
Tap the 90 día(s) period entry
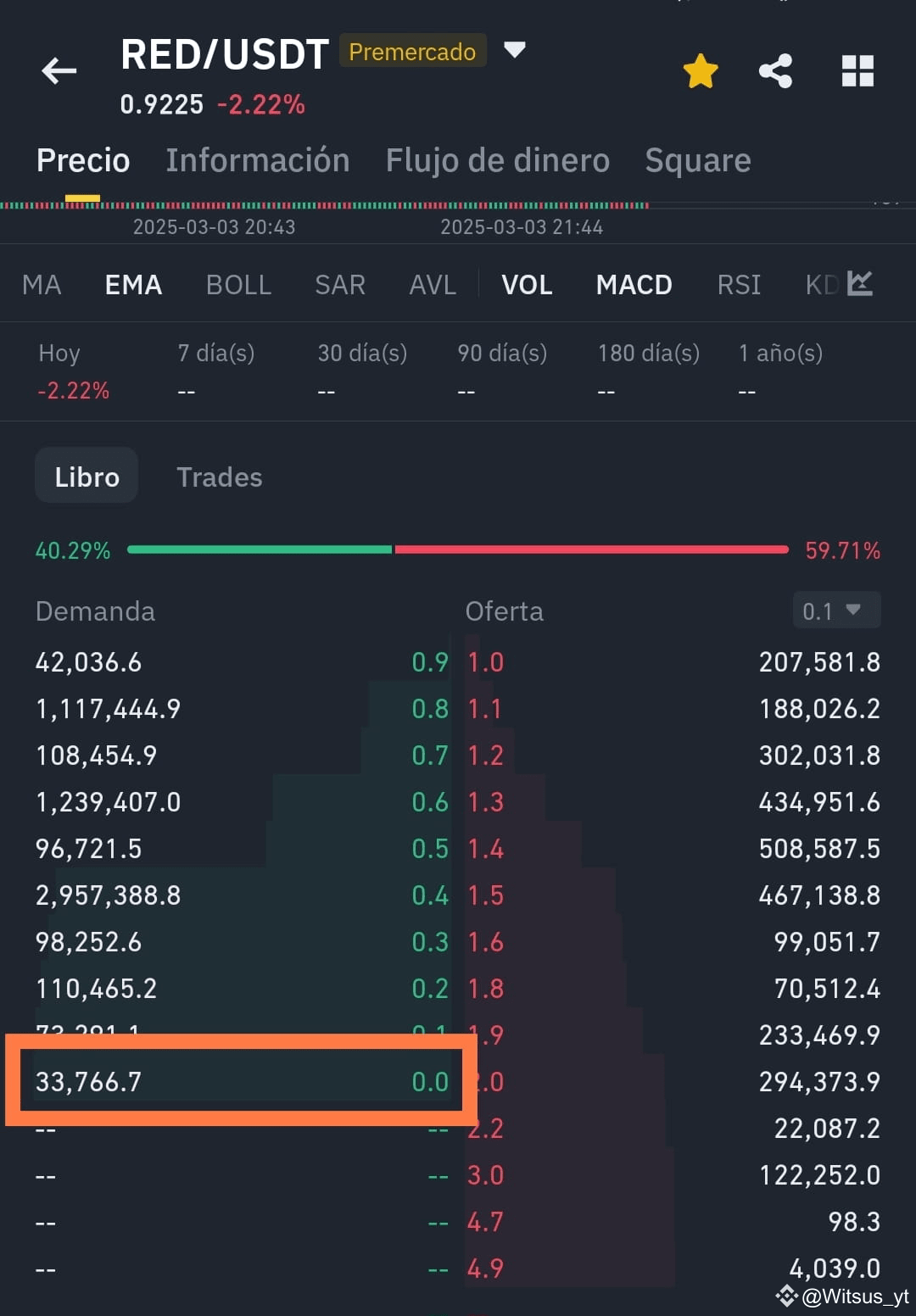[x=502, y=371]
